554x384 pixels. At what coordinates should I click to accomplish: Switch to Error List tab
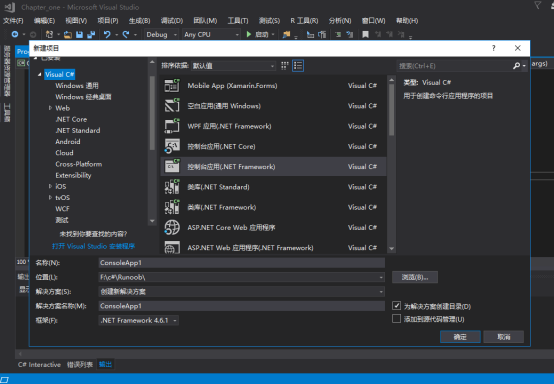(80, 365)
